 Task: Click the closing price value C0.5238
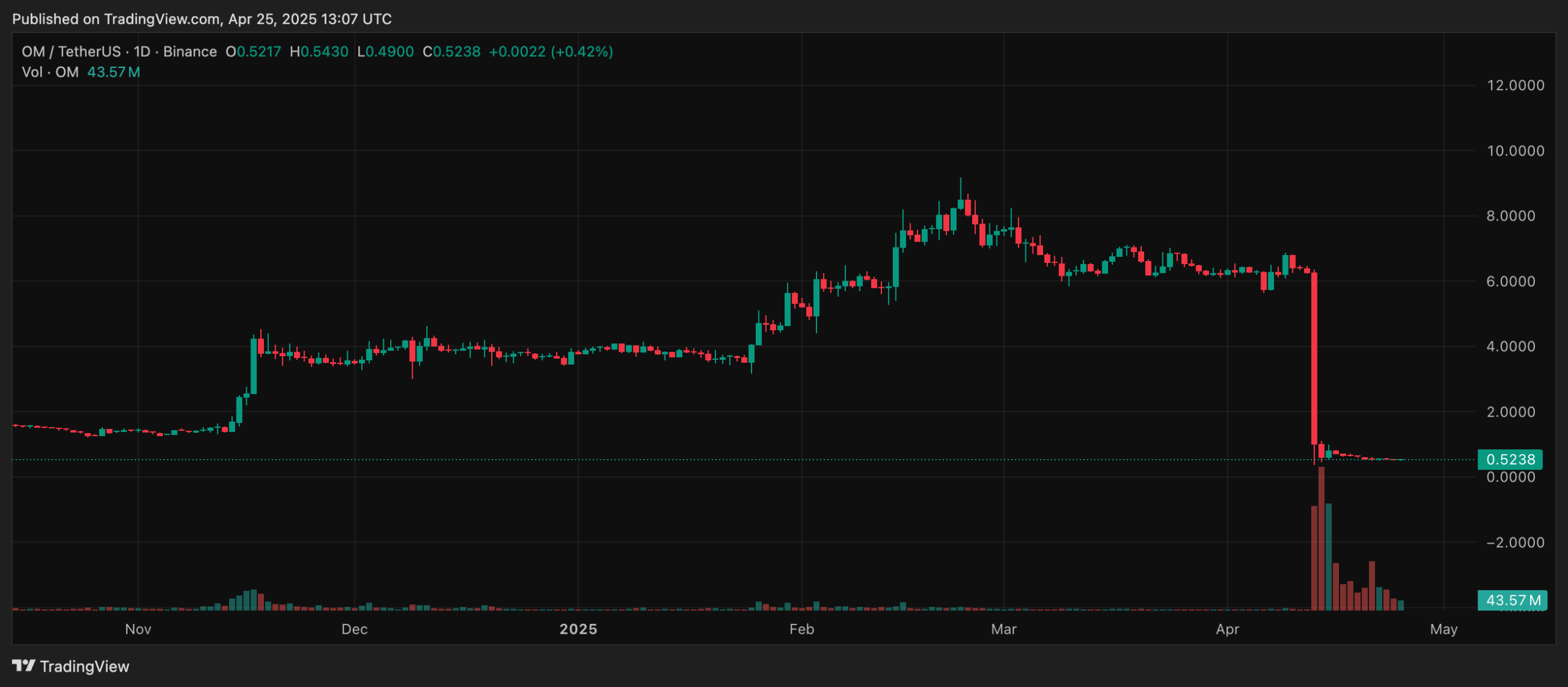click(451, 51)
